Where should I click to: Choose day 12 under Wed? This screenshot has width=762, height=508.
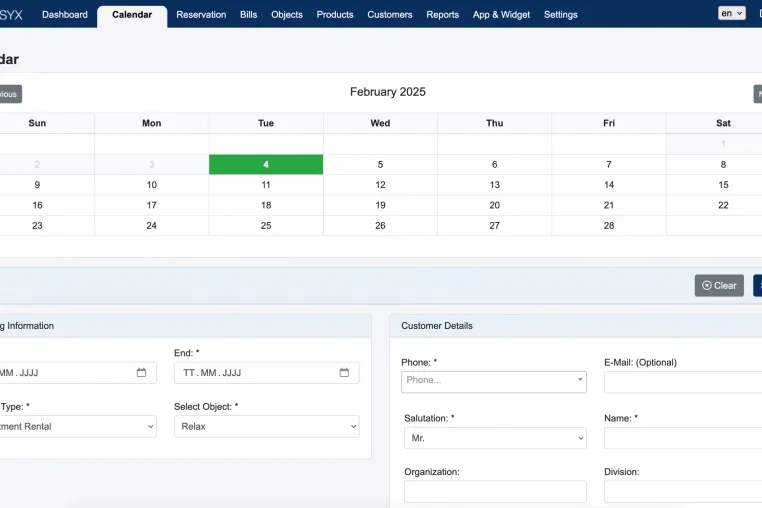[x=380, y=185]
